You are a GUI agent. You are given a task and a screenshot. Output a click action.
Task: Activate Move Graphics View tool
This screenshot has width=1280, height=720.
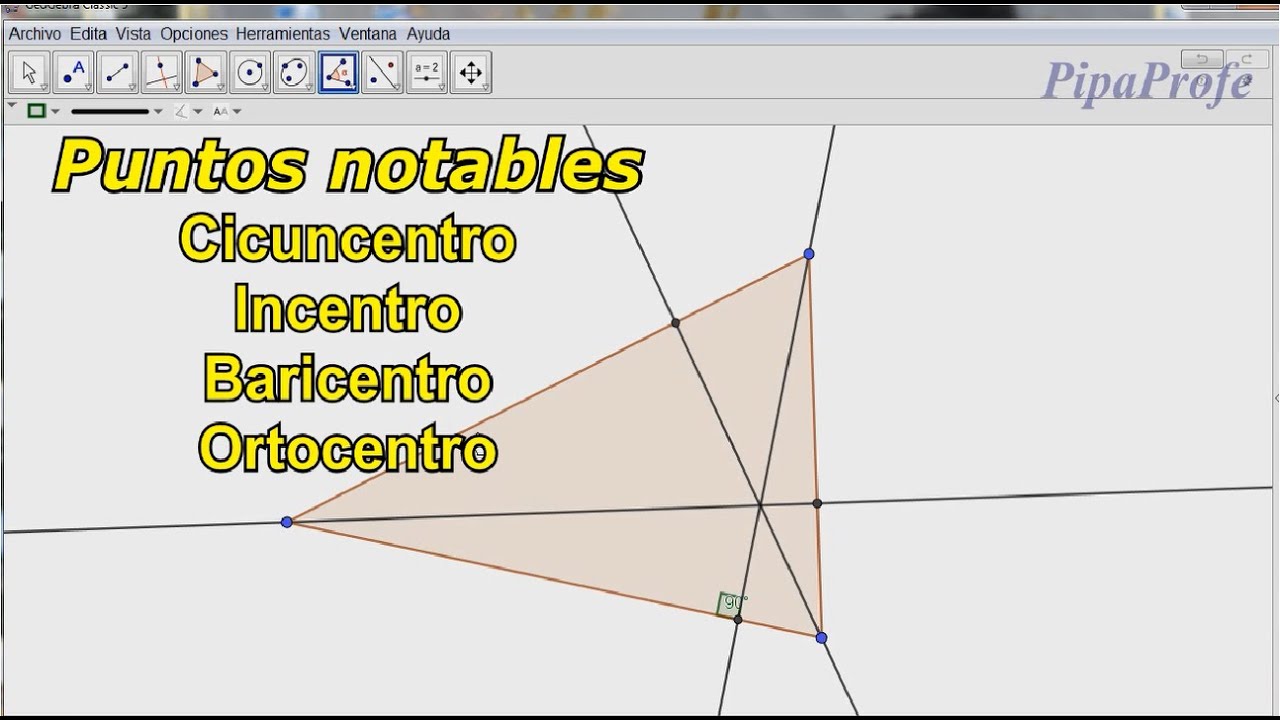tap(471, 73)
